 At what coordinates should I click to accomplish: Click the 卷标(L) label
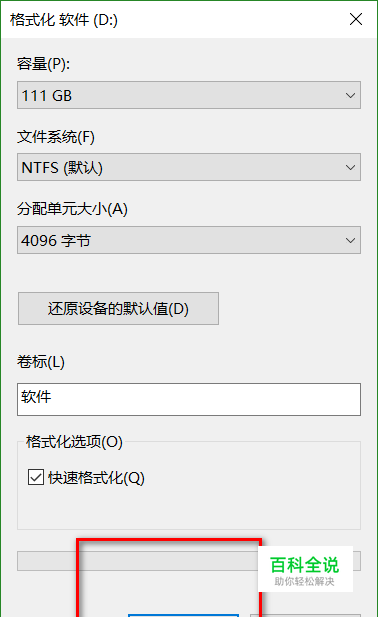41,362
